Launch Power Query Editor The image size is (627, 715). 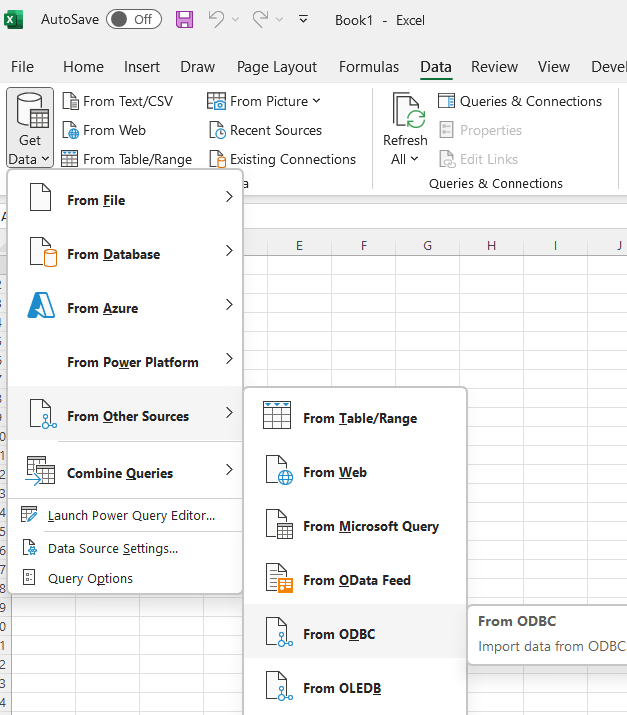pos(125,515)
